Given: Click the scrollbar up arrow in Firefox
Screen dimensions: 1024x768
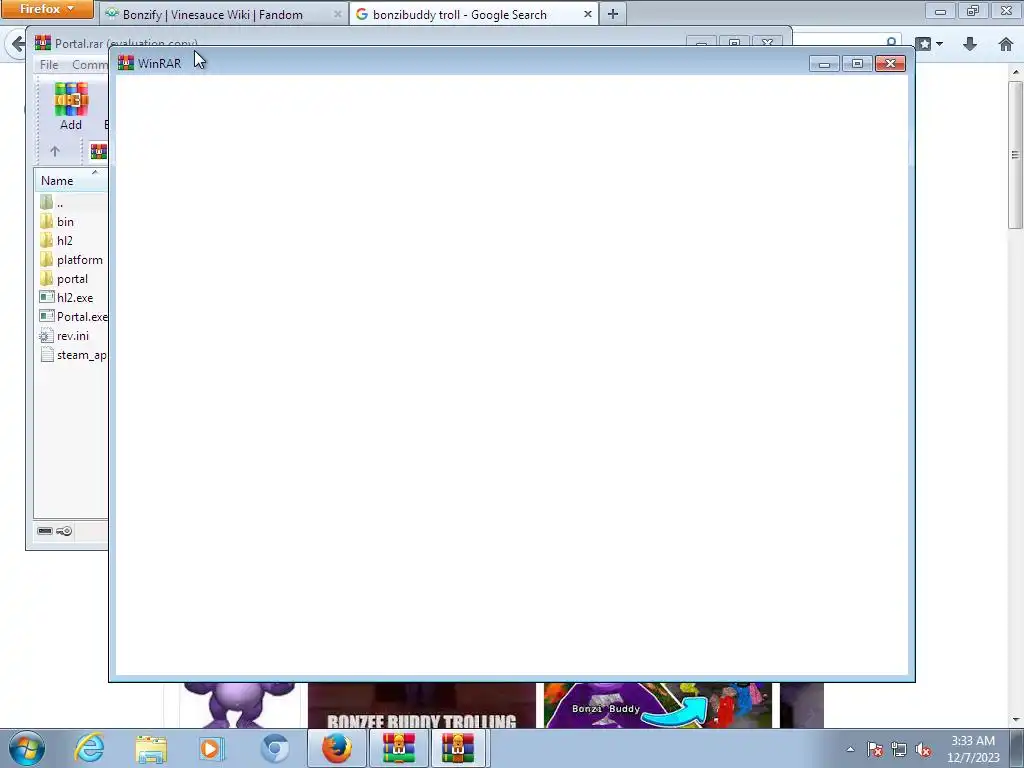Looking at the screenshot, I should pos(1015,71).
